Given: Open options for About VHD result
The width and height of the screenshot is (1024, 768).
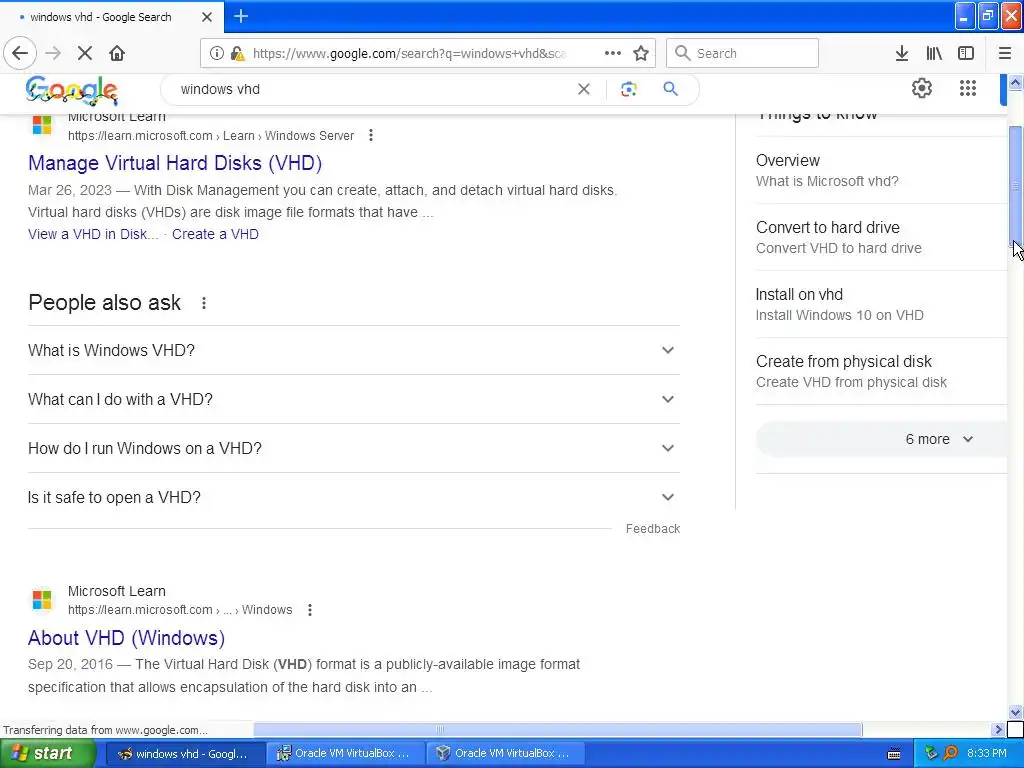Looking at the screenshot, I should click(x=310, y=610).
